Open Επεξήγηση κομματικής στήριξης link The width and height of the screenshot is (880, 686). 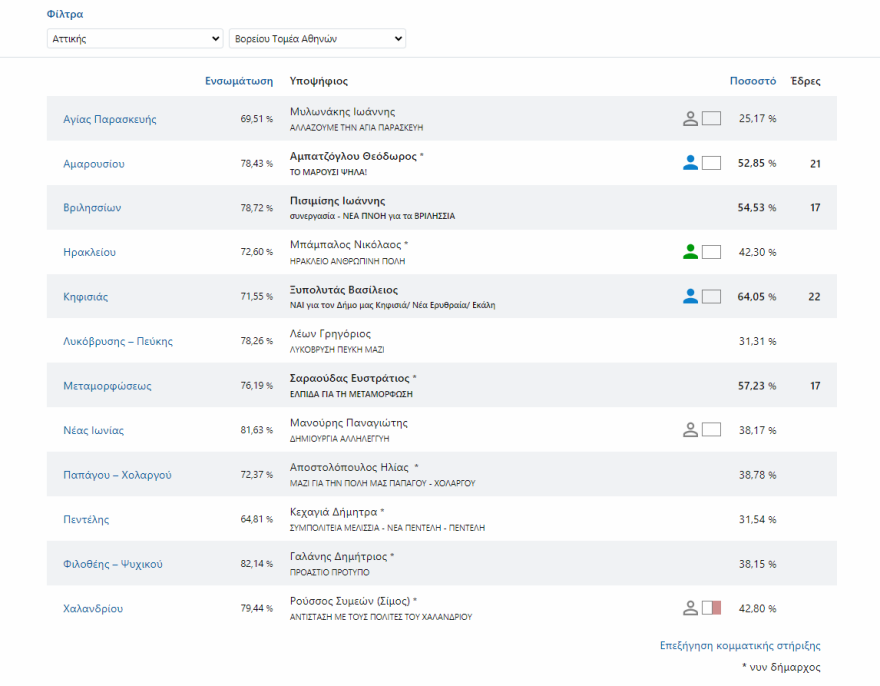[740, 646]
